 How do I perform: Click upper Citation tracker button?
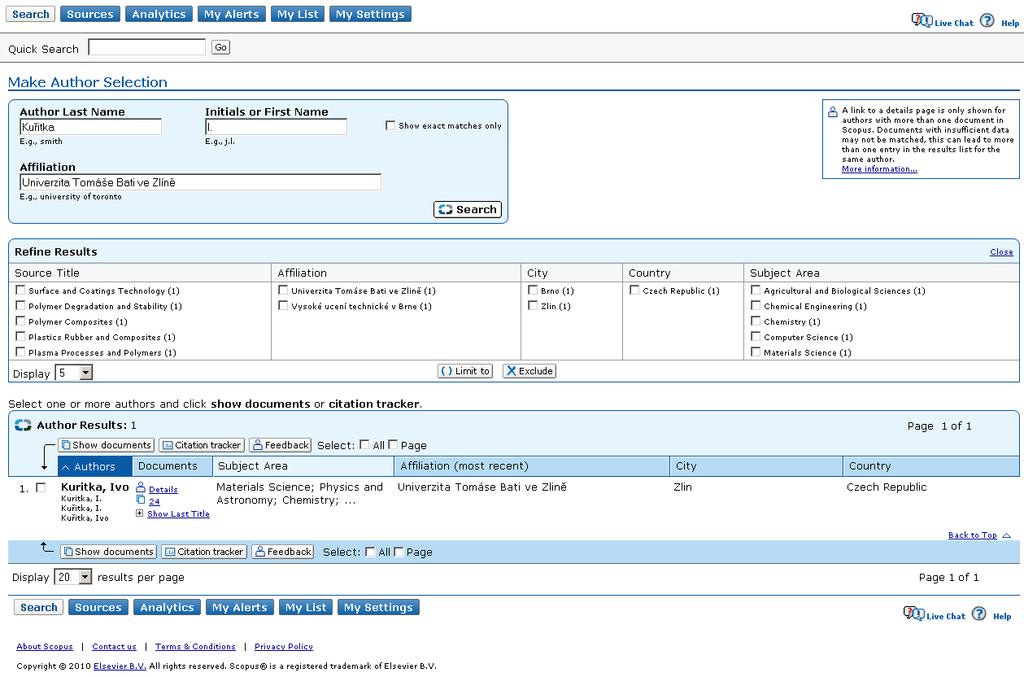click(201, 445)
